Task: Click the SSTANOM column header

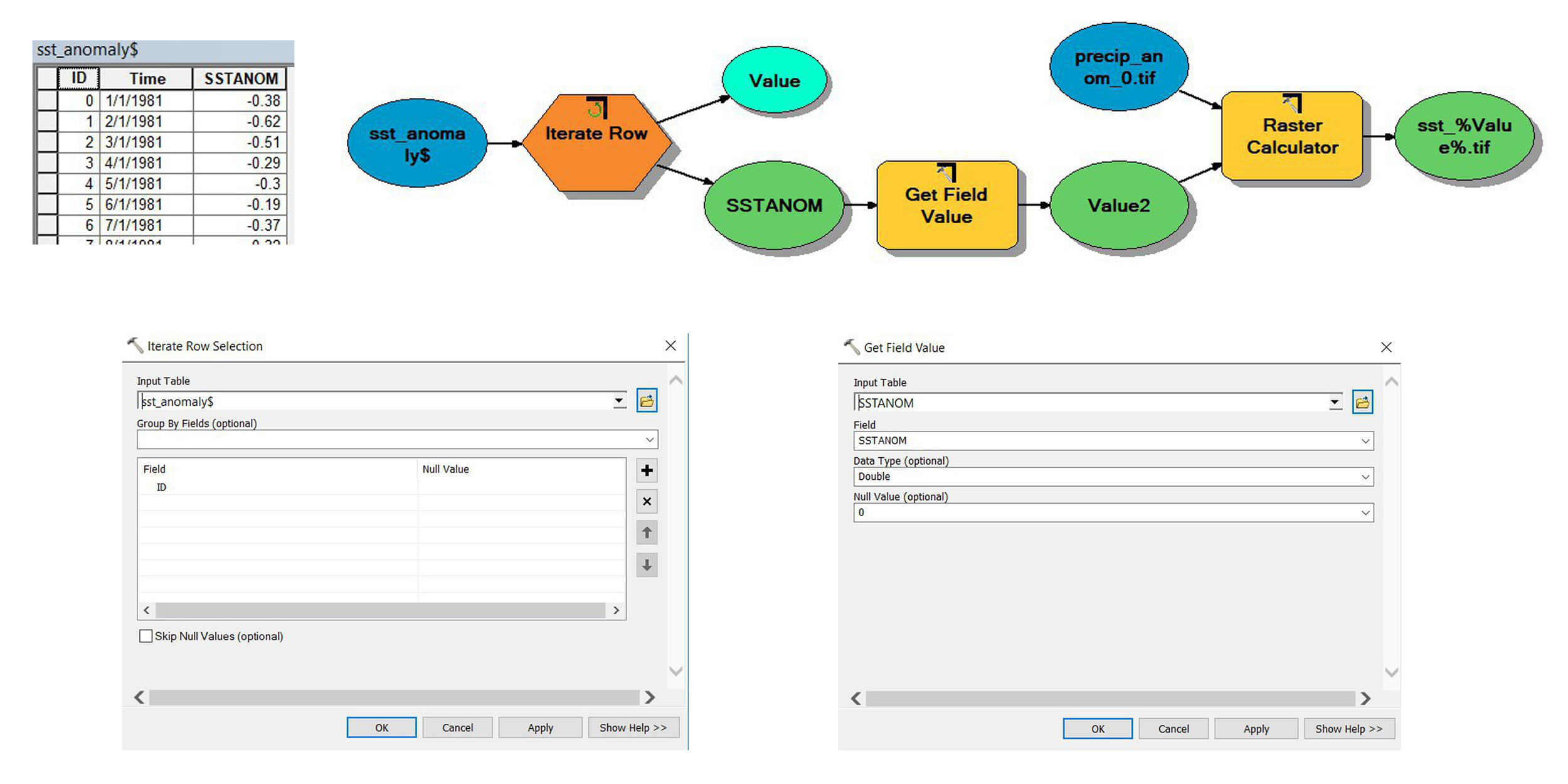Action: [x=241, y=79]
